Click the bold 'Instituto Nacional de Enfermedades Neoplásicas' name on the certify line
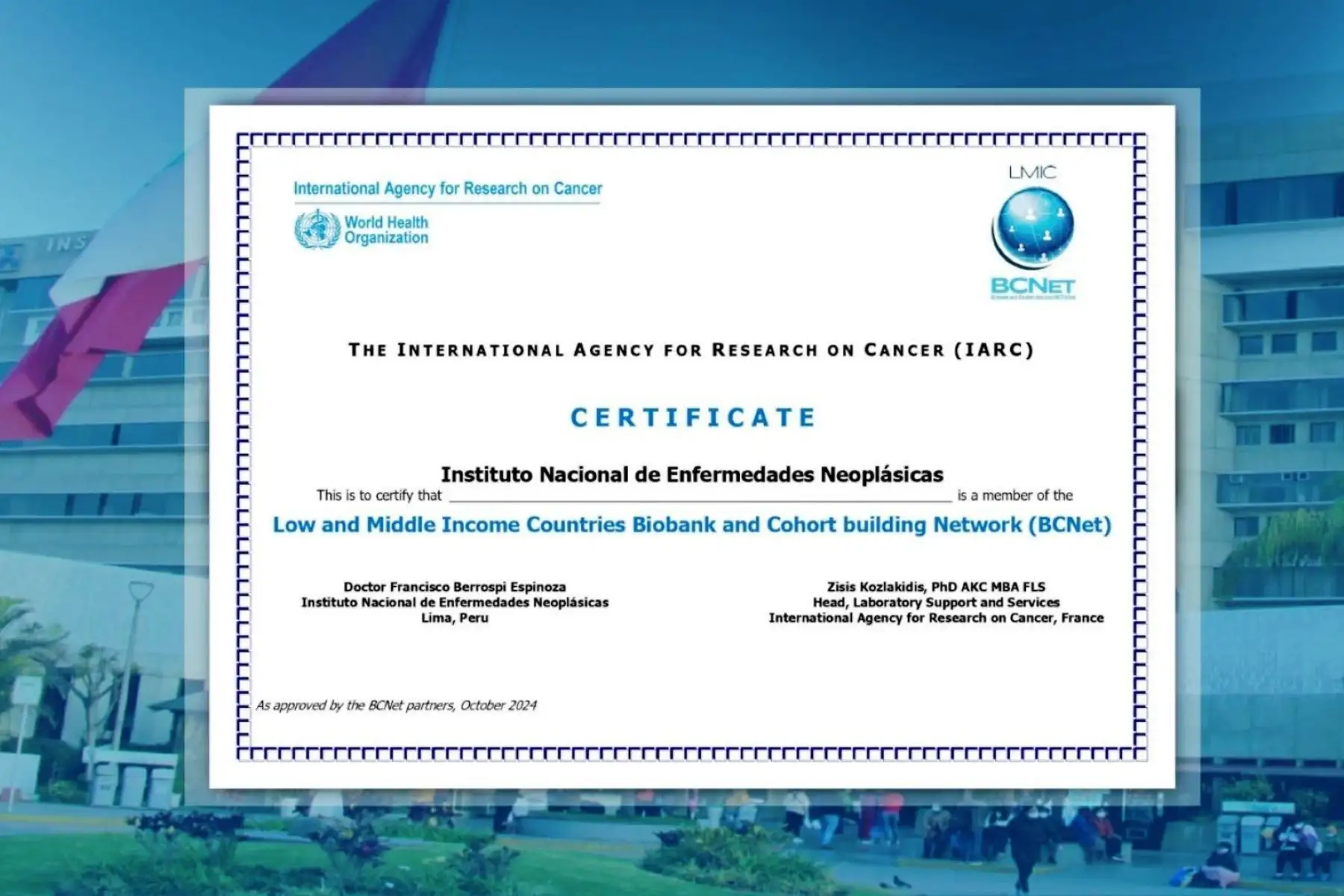 692,475
